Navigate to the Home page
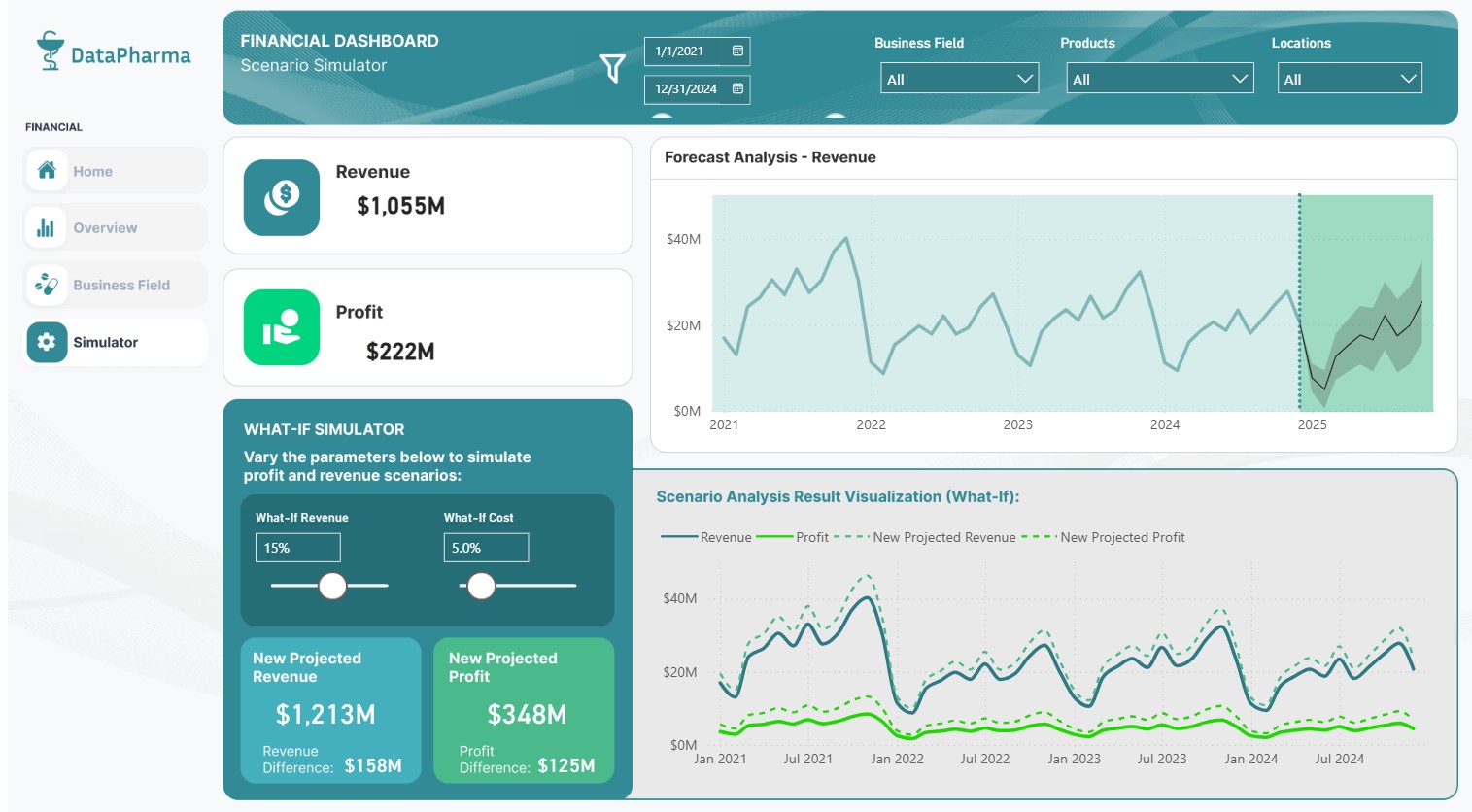The width and height of the screenshot is (1472, 812). 93,172
